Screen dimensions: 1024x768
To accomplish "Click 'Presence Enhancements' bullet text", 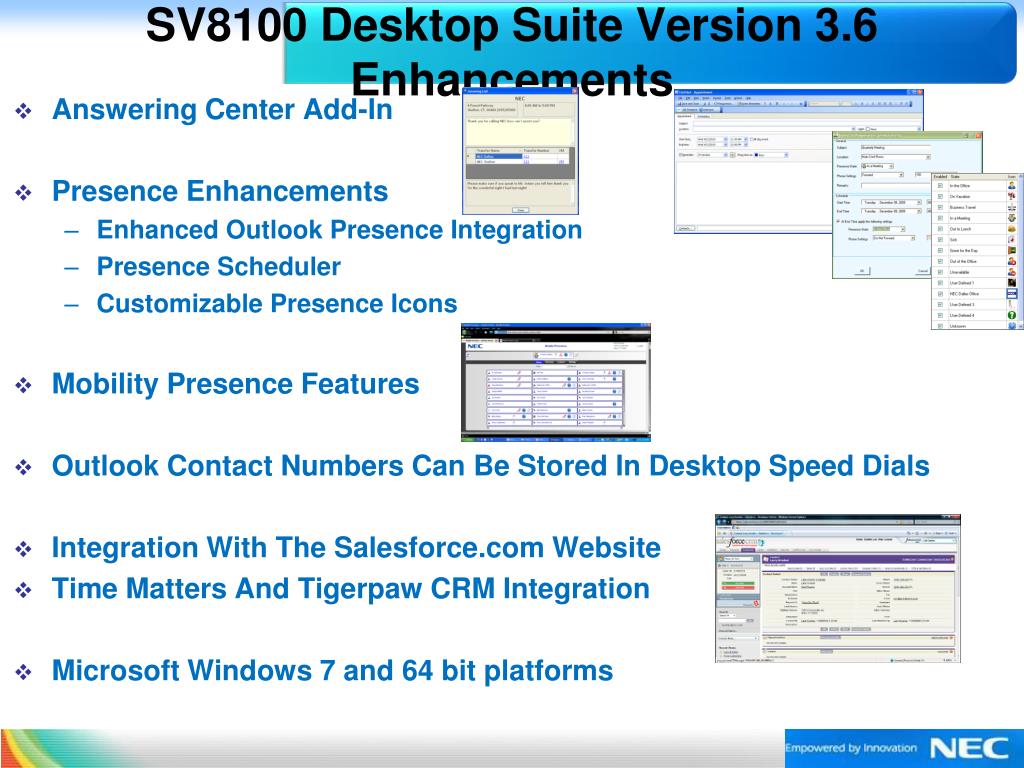I will pos(220,191).
